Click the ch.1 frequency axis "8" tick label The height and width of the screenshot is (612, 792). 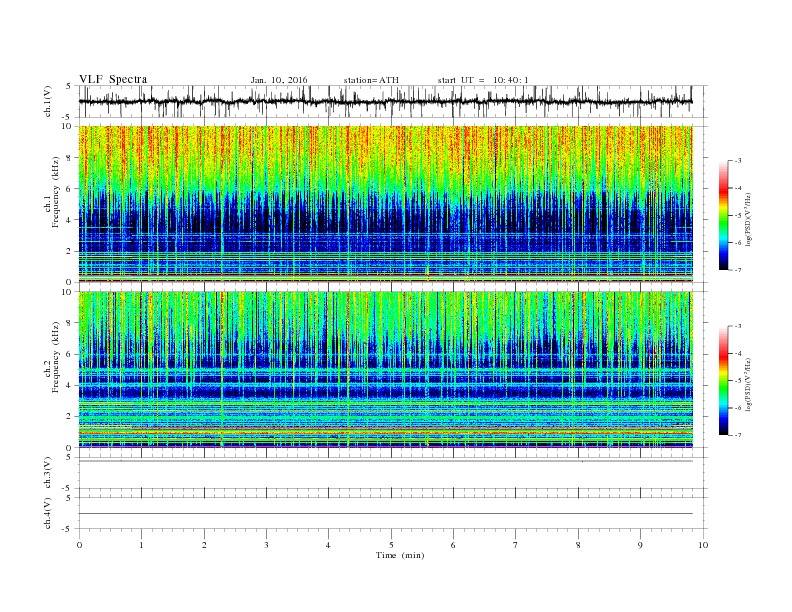pyautogui.click(x=70, y=158)
